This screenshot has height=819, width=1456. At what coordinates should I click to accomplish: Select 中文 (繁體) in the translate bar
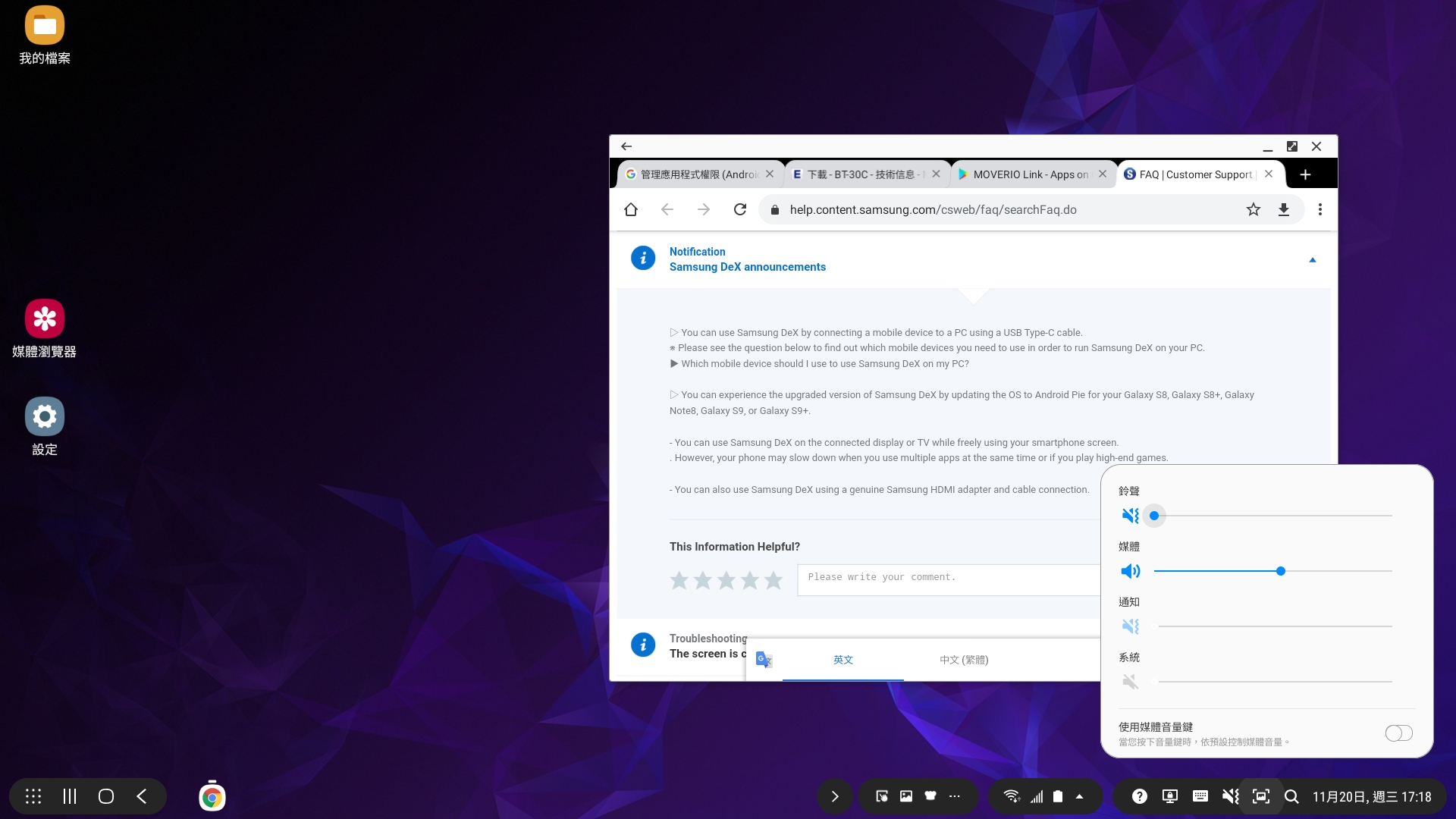964,660
